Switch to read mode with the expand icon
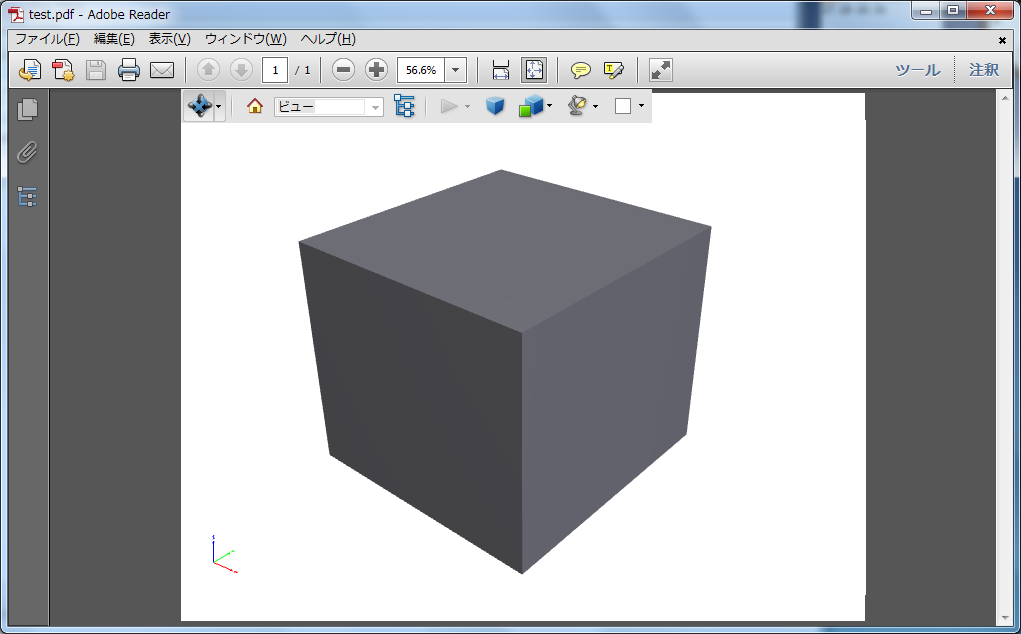This screenshot has width=1021, height=634. [x=661, y=70]
